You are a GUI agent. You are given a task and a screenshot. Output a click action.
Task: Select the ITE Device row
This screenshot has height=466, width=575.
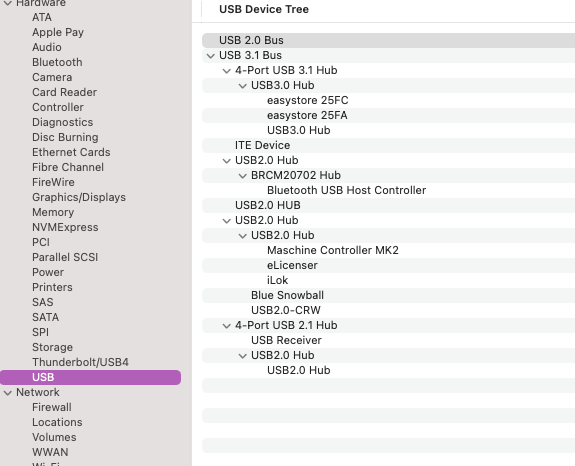pyautogui.click(x=388, y=146)
